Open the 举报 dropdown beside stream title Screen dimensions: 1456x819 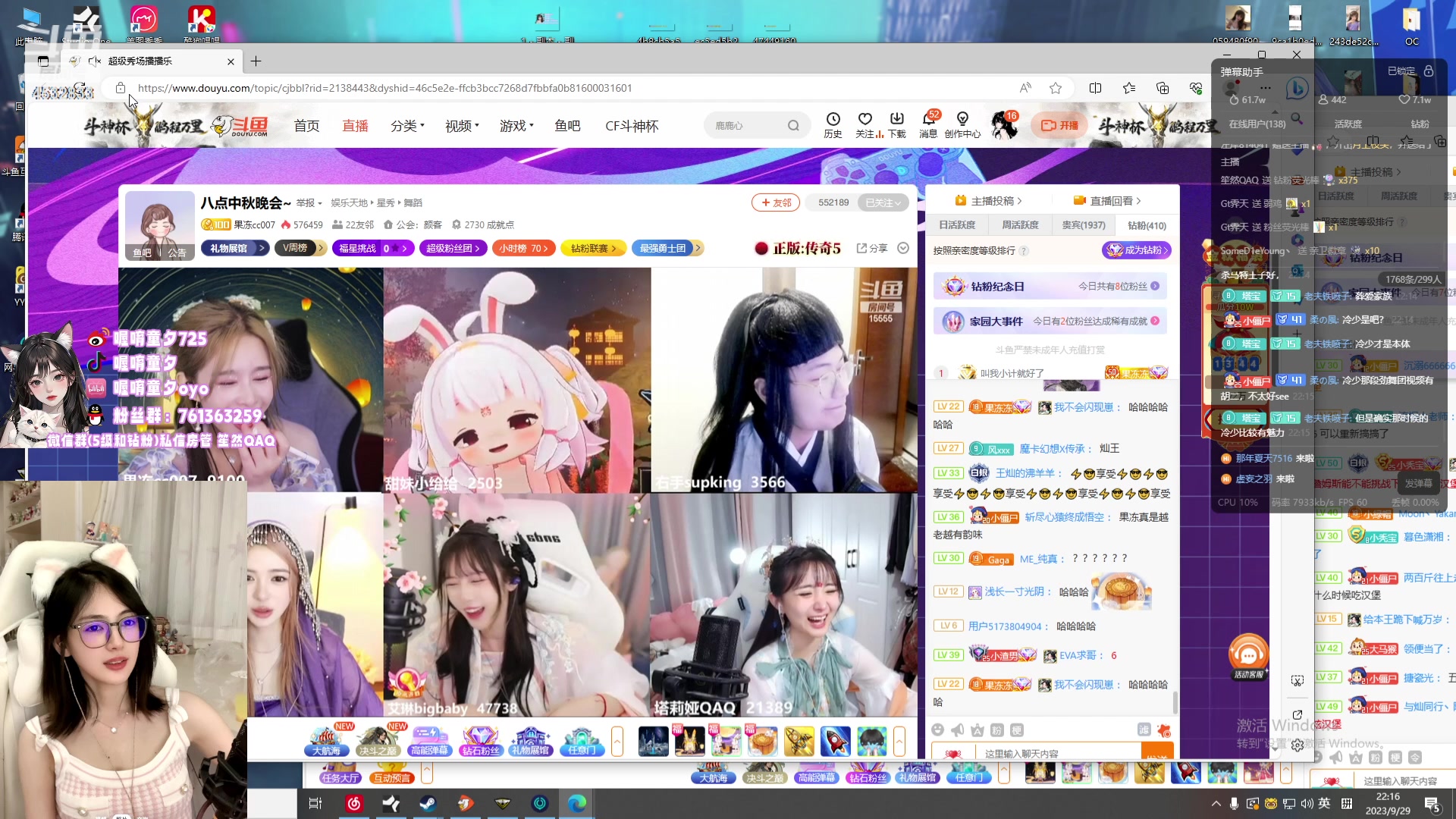309,203
